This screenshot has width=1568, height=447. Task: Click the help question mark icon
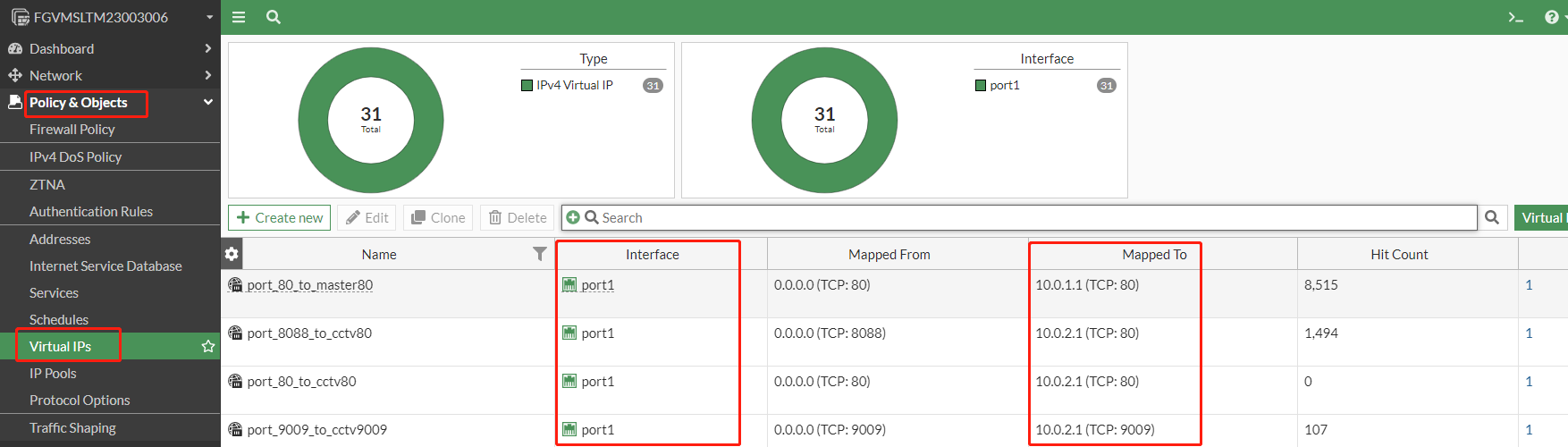point(1551,17)
